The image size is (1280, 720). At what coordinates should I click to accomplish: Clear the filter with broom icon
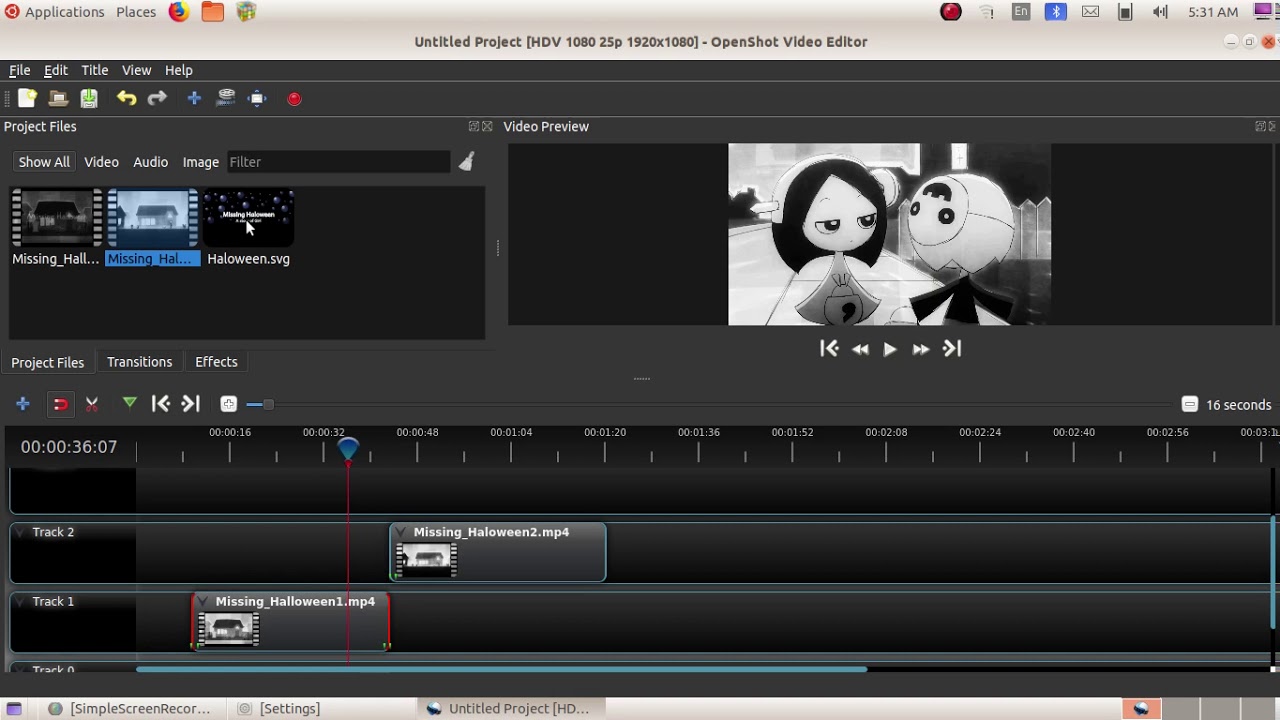click(x=467, y=161)
